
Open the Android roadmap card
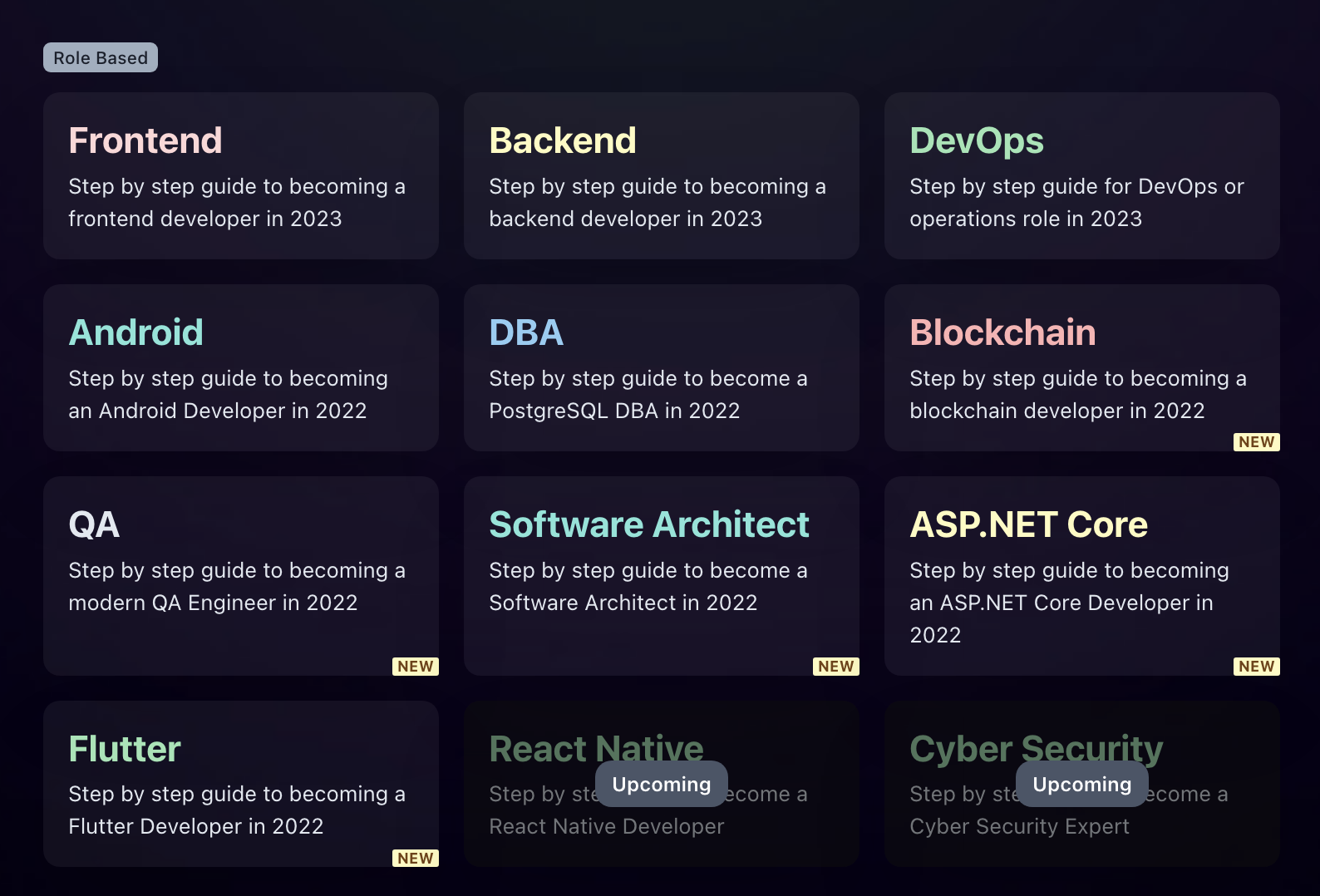coord(241,367)
